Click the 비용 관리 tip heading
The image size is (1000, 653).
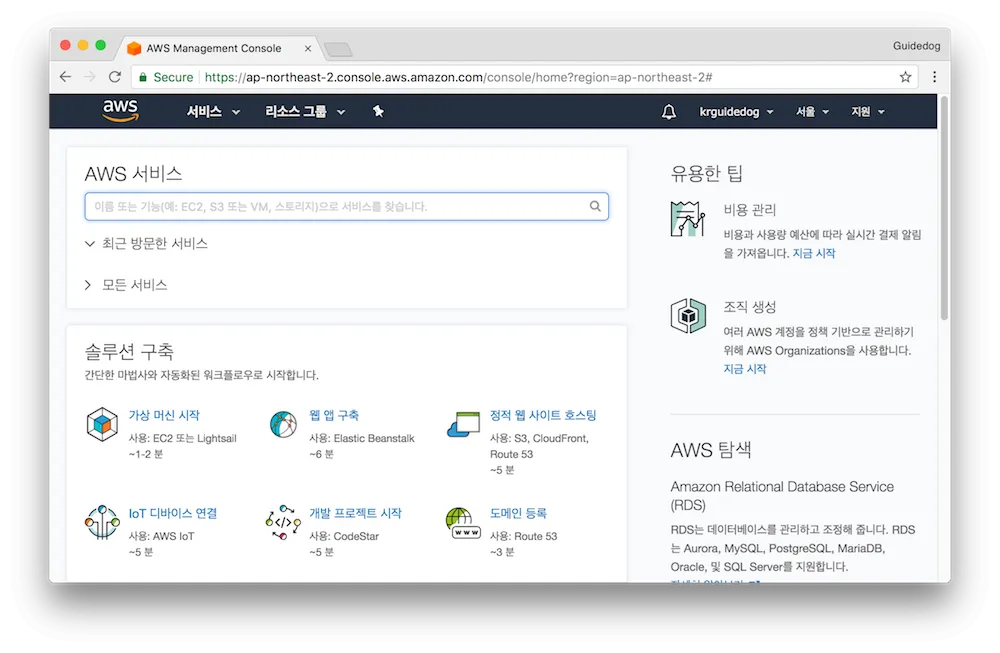coord(749,210)
